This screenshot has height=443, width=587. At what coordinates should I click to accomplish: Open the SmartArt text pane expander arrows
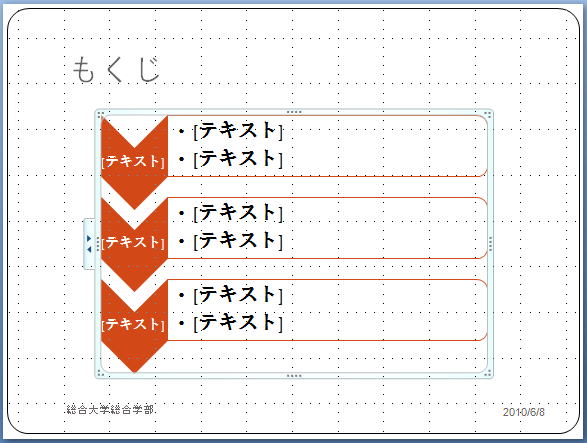point(89,244)
